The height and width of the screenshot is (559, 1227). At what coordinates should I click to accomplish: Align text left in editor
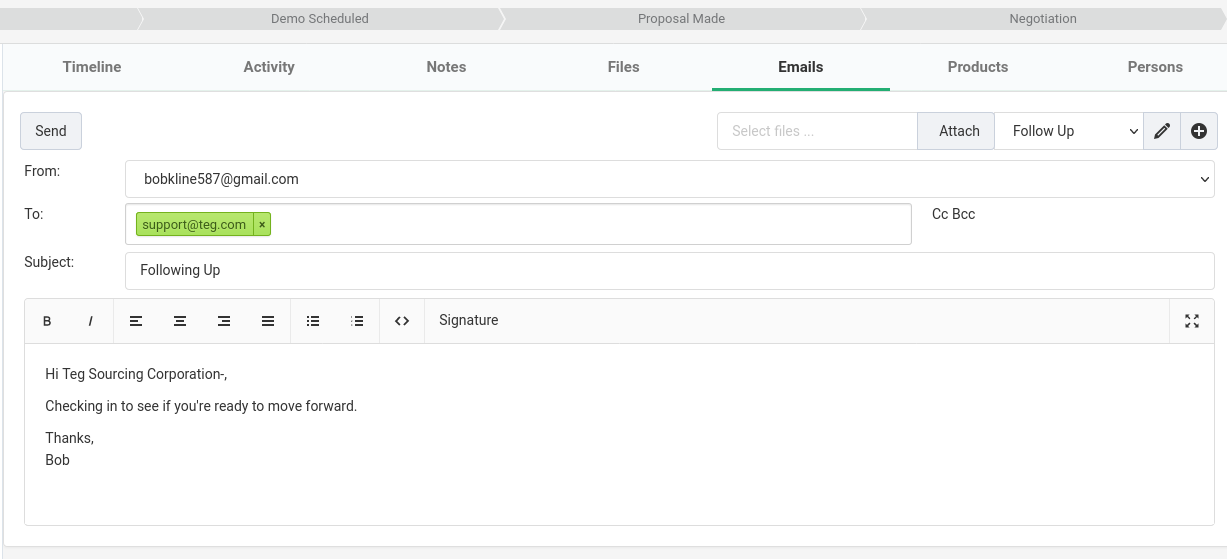136,321
